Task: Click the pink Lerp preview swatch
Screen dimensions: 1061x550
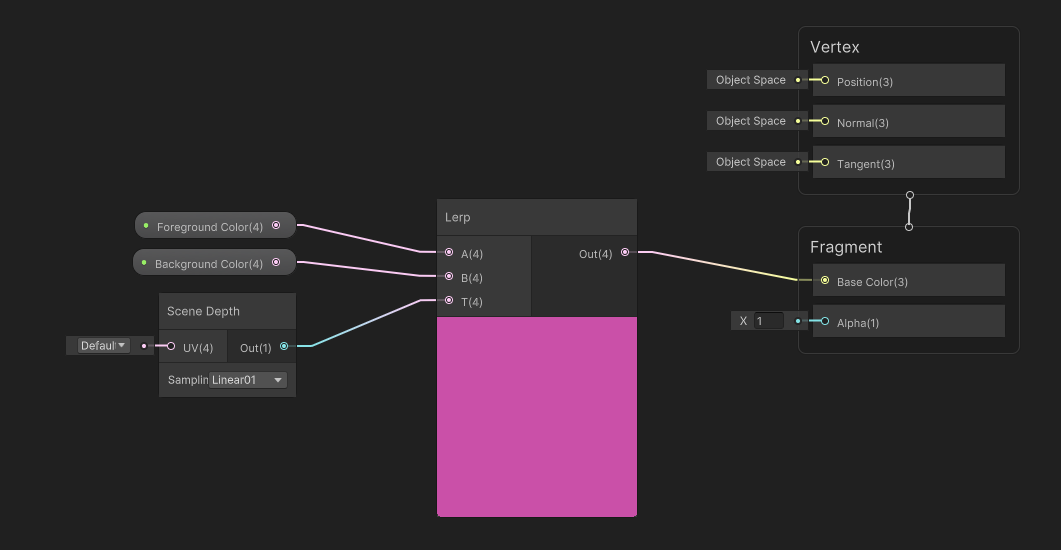Action: click(536, 416)
